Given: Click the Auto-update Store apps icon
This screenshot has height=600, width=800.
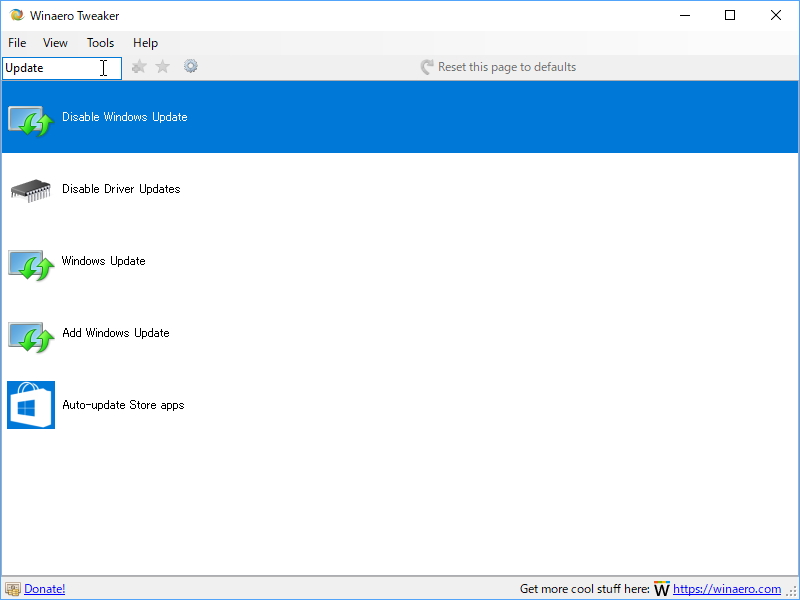Looking at the screenshot, I should pyautogui.click(x=31, y=405).
